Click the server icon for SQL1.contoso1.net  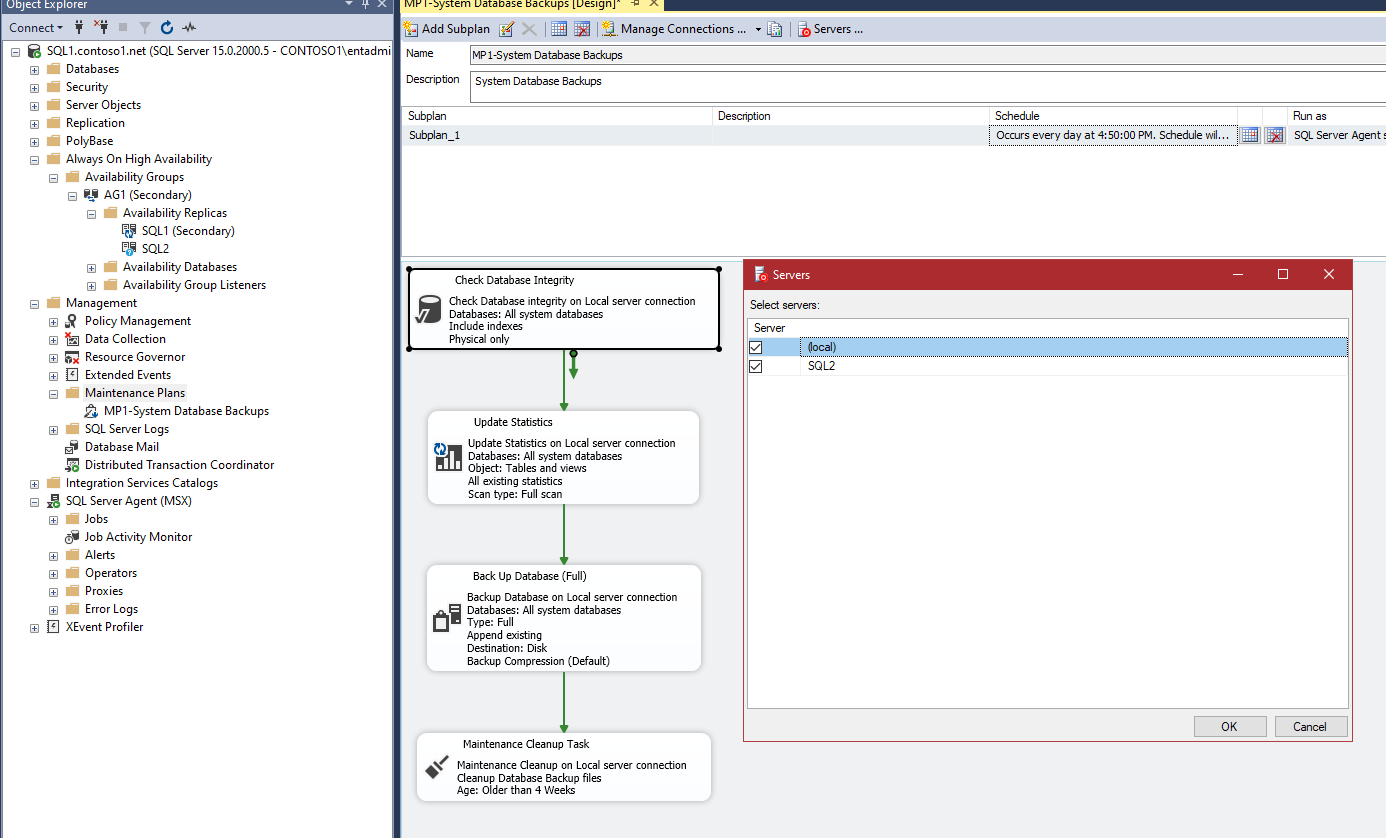34,51
